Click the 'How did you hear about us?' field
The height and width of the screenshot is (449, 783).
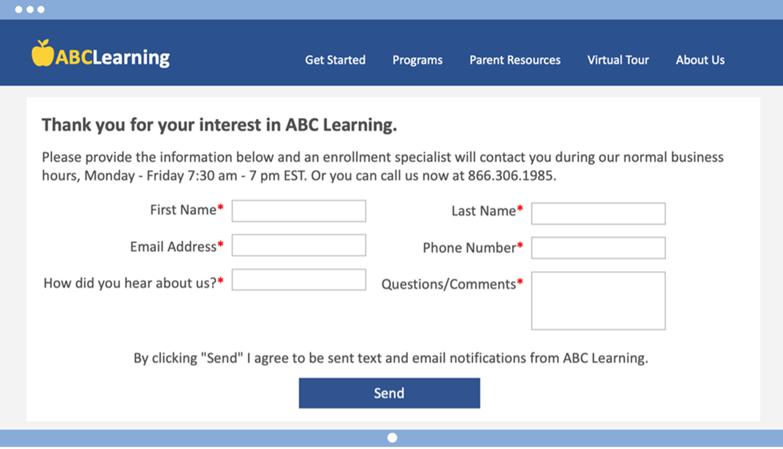click(299, 280)
